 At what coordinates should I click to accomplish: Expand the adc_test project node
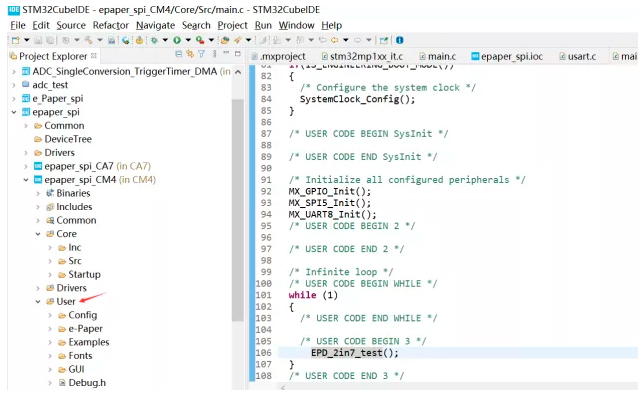(14, 85)
